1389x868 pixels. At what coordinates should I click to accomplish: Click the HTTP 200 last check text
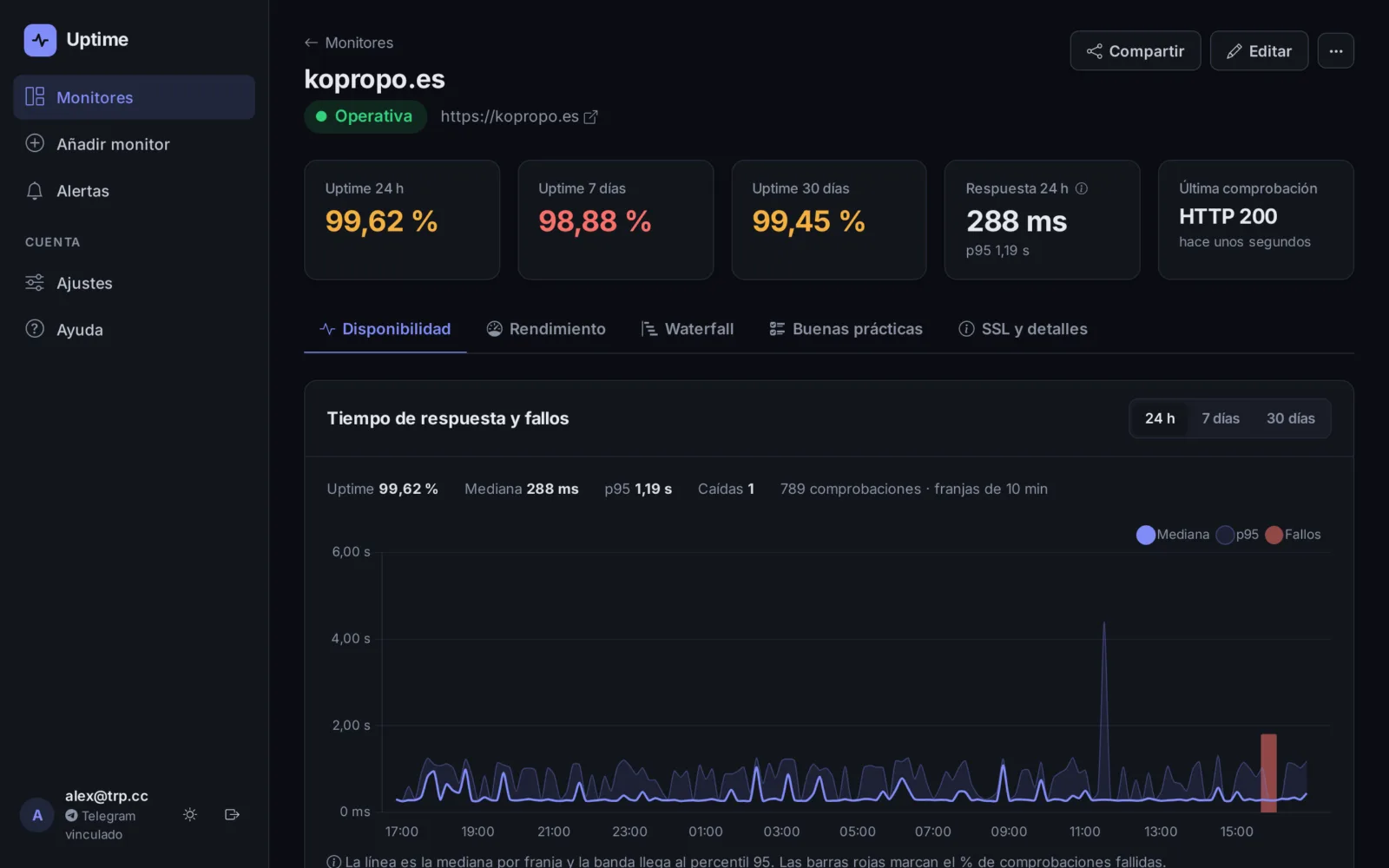[x=1228, y=216]
